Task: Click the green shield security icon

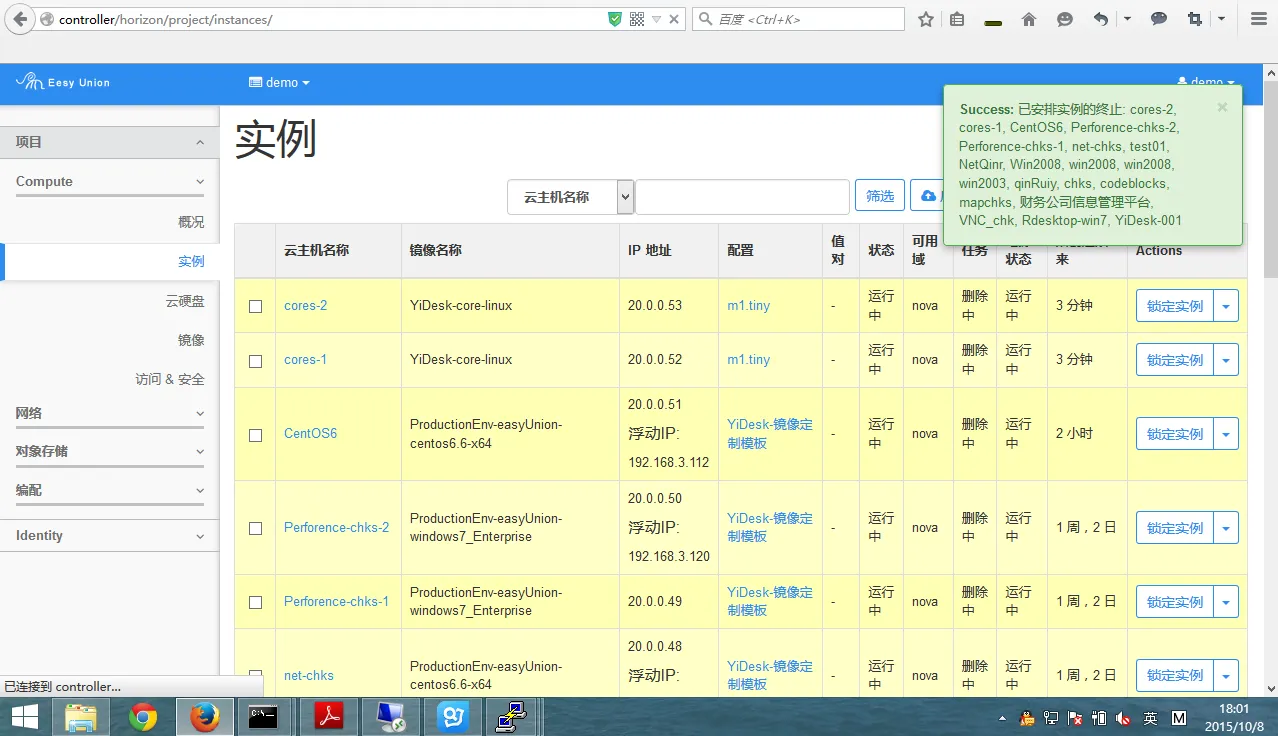Action: (615, 19)
